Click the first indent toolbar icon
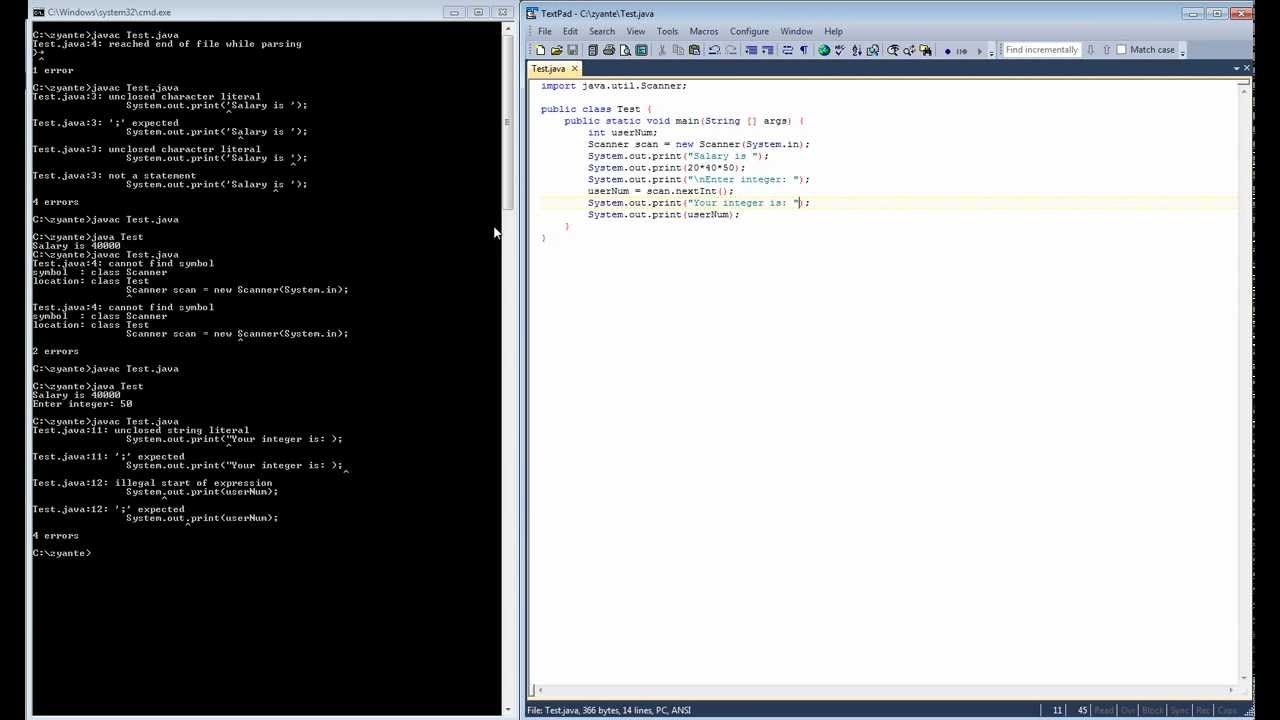This screenshot has height=720, width=1280. [x=751, y=50]
